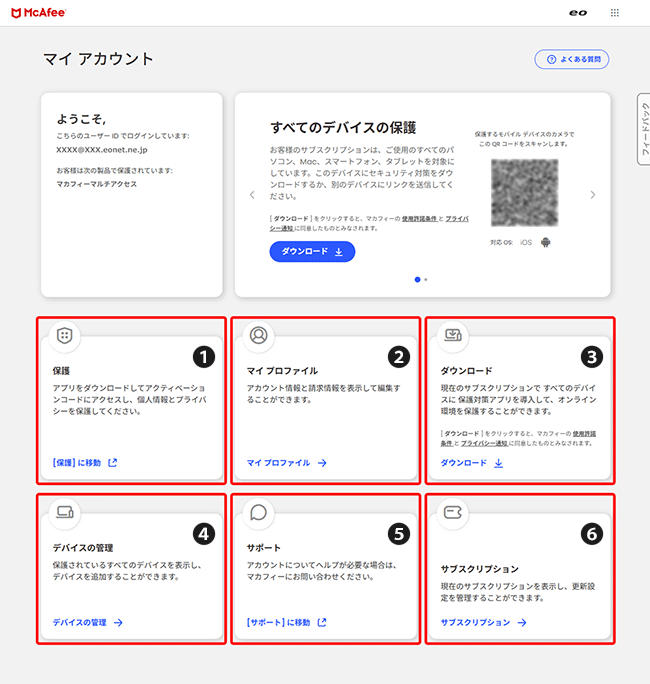
Task: Click the デバイスの管理 card title
Action: (x=83, y=548)
